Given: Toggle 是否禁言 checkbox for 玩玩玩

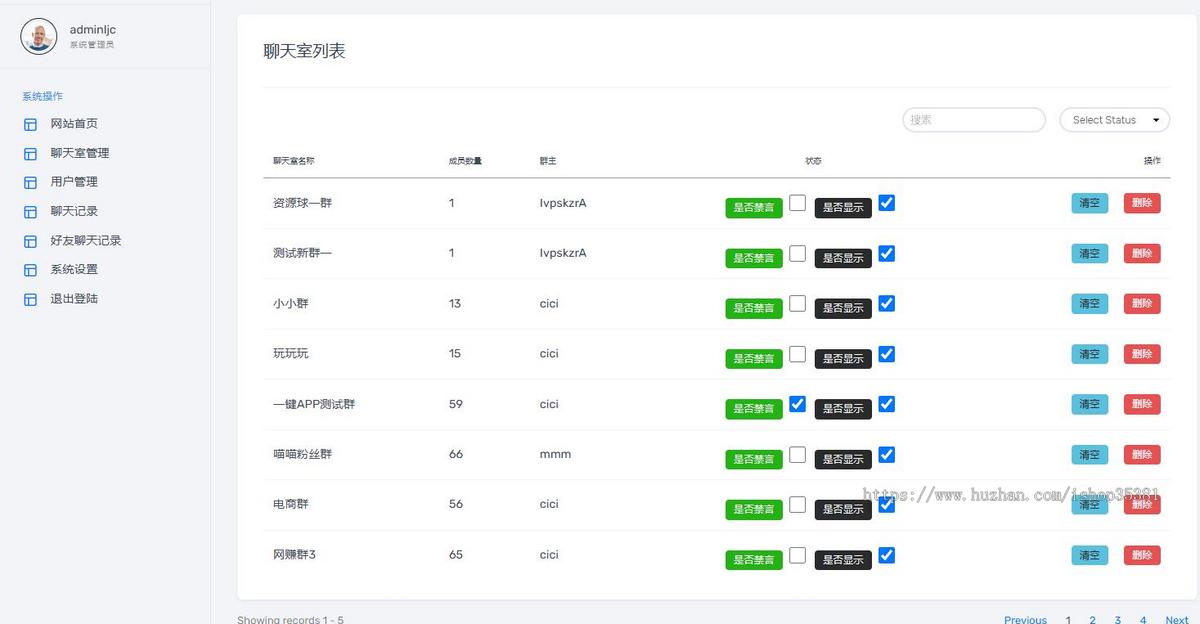Looking at the screenshot, I should 797,354.
